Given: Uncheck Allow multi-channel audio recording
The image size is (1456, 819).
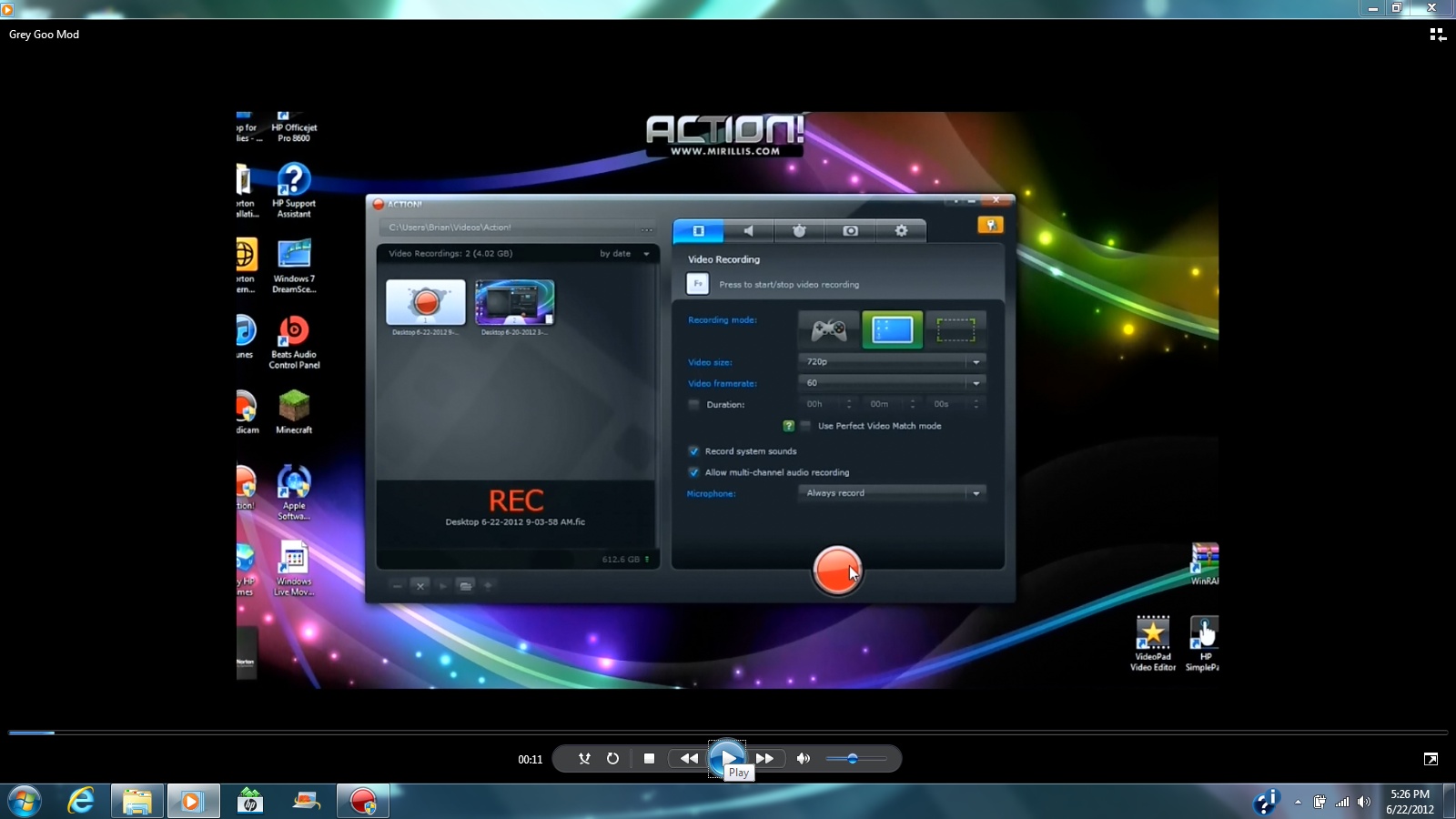Looking at the screenshot, I should click(x=693, y=472).
